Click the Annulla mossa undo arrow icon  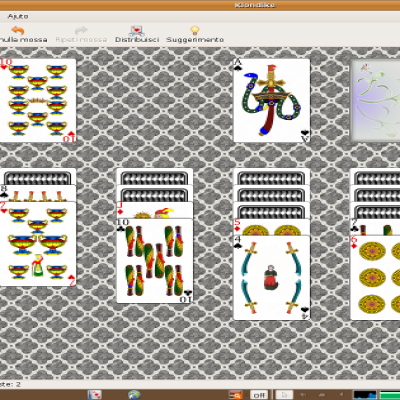(x=18, y=30)
